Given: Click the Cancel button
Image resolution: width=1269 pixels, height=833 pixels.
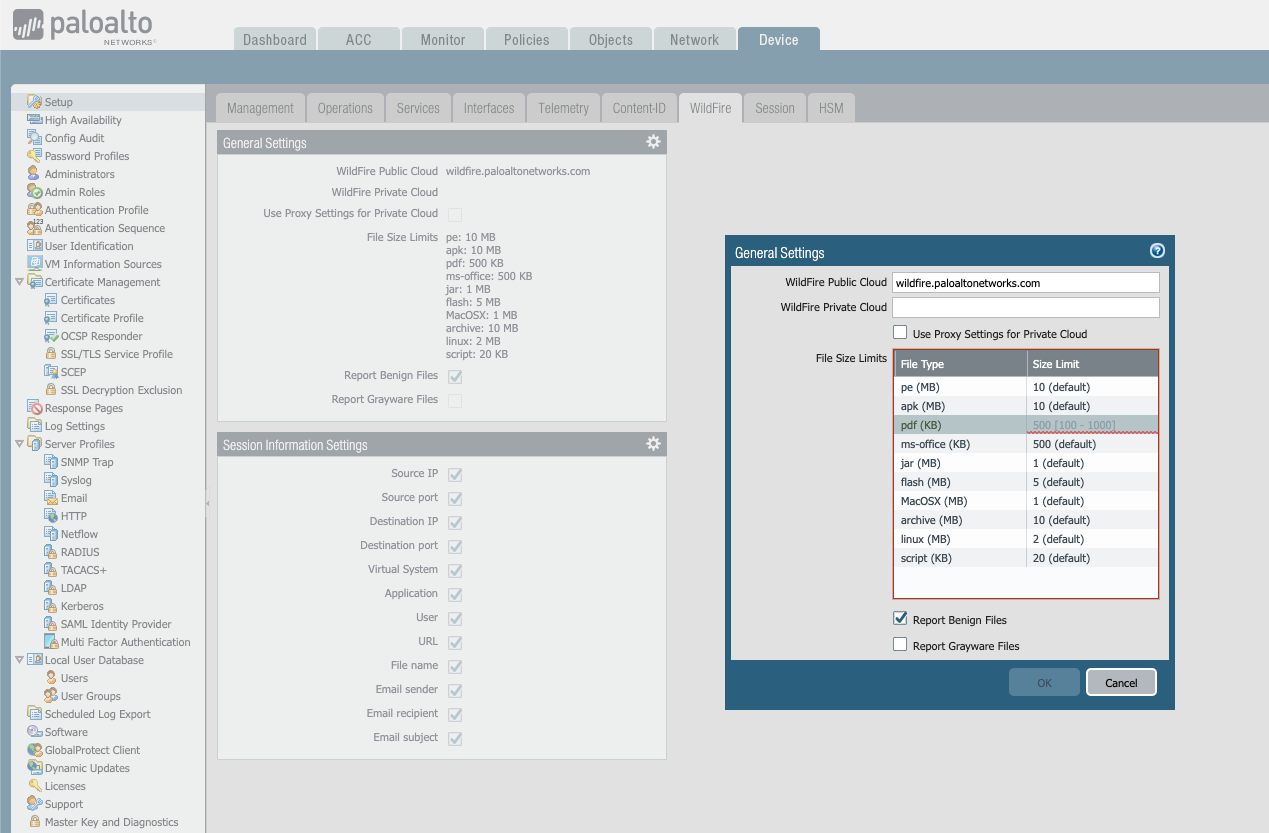Looking at the screenshot, I should pos(1121,682).
